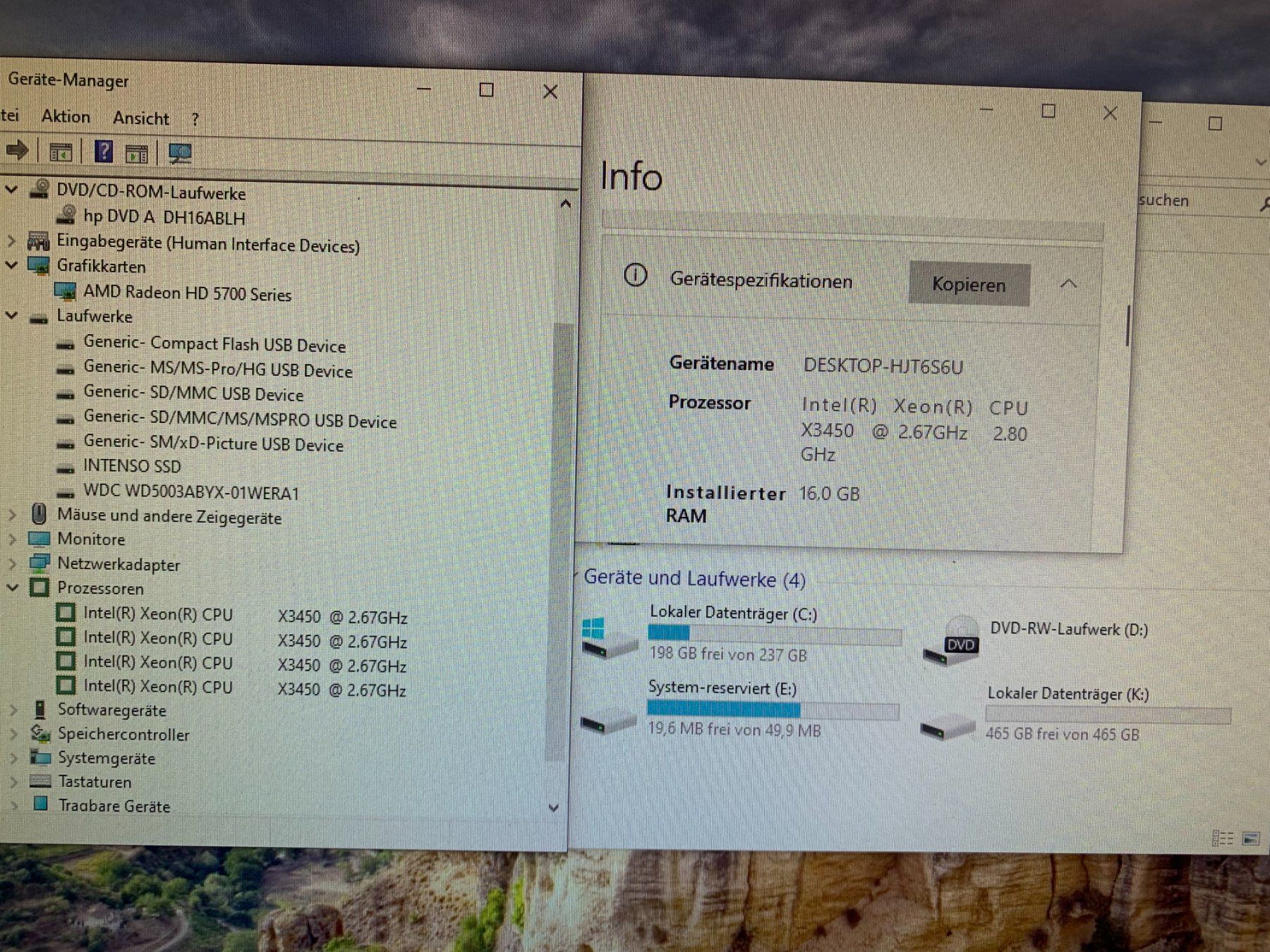1270x952 pixels.
Task: Expand the Netzwerkadapter node
Action: (x=13, y=563)
